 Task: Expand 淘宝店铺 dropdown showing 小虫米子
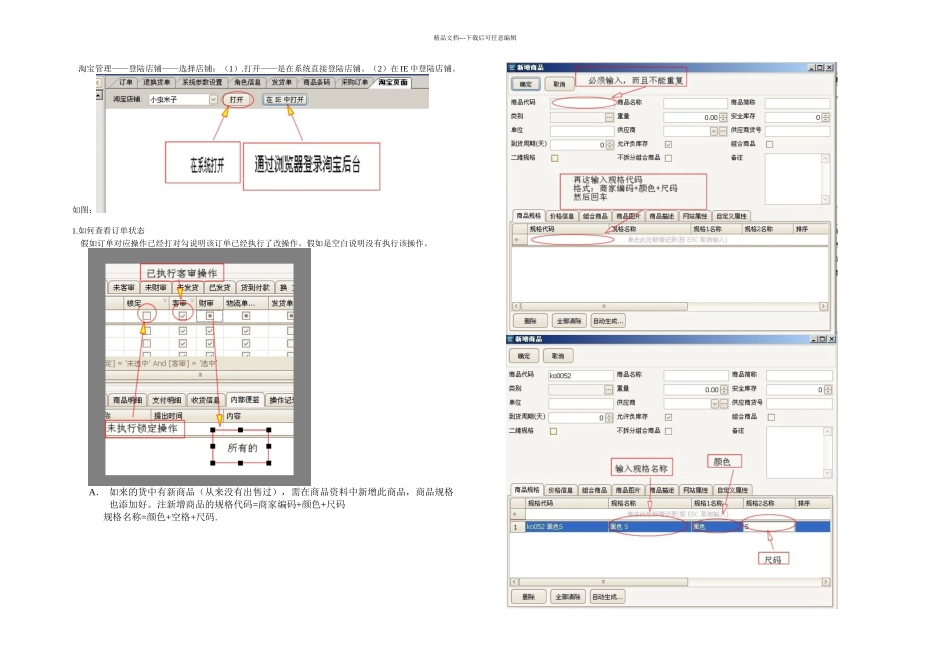[x=213, y=99]
